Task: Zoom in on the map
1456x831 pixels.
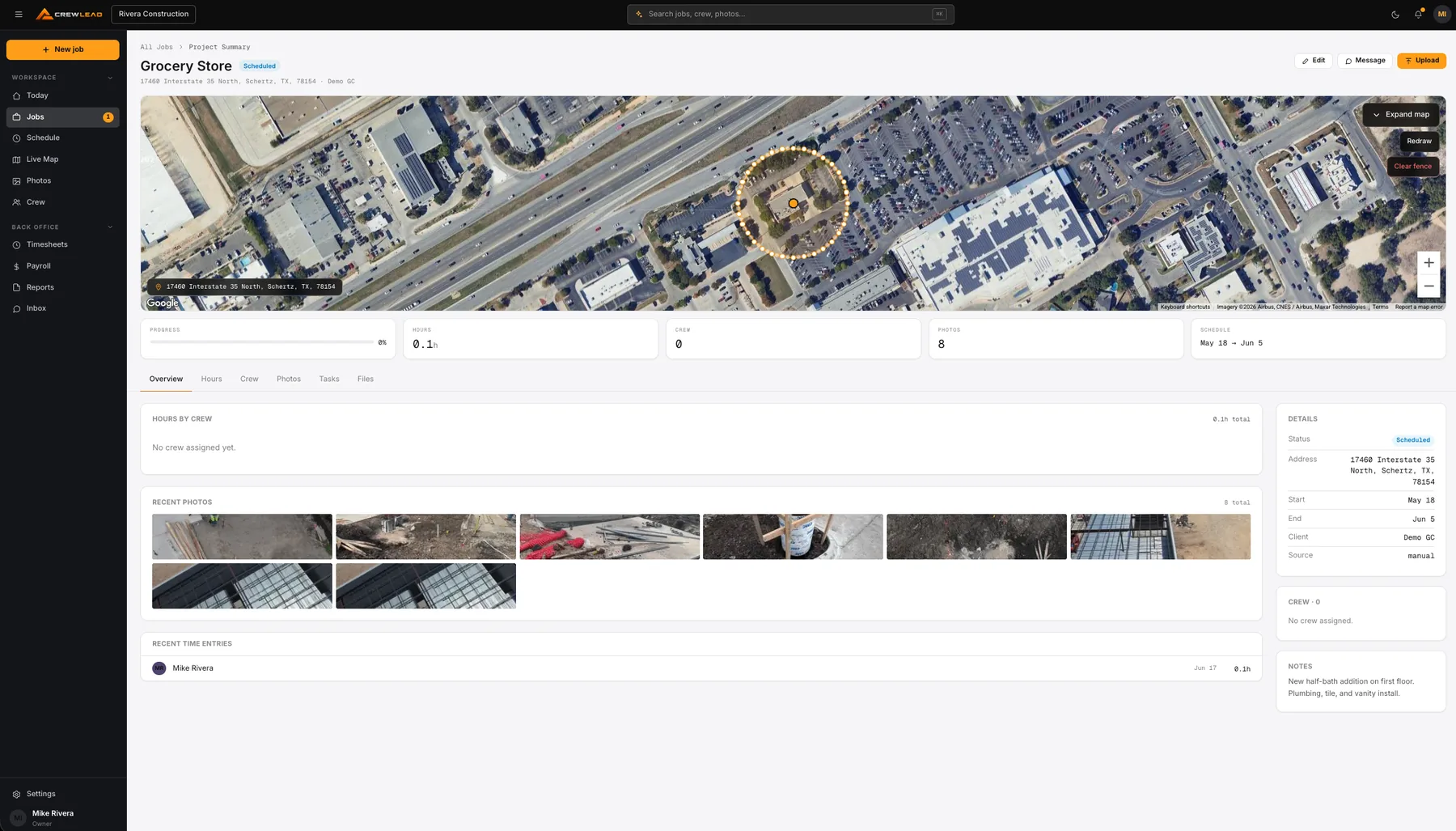Action: tap(1428, 263)
